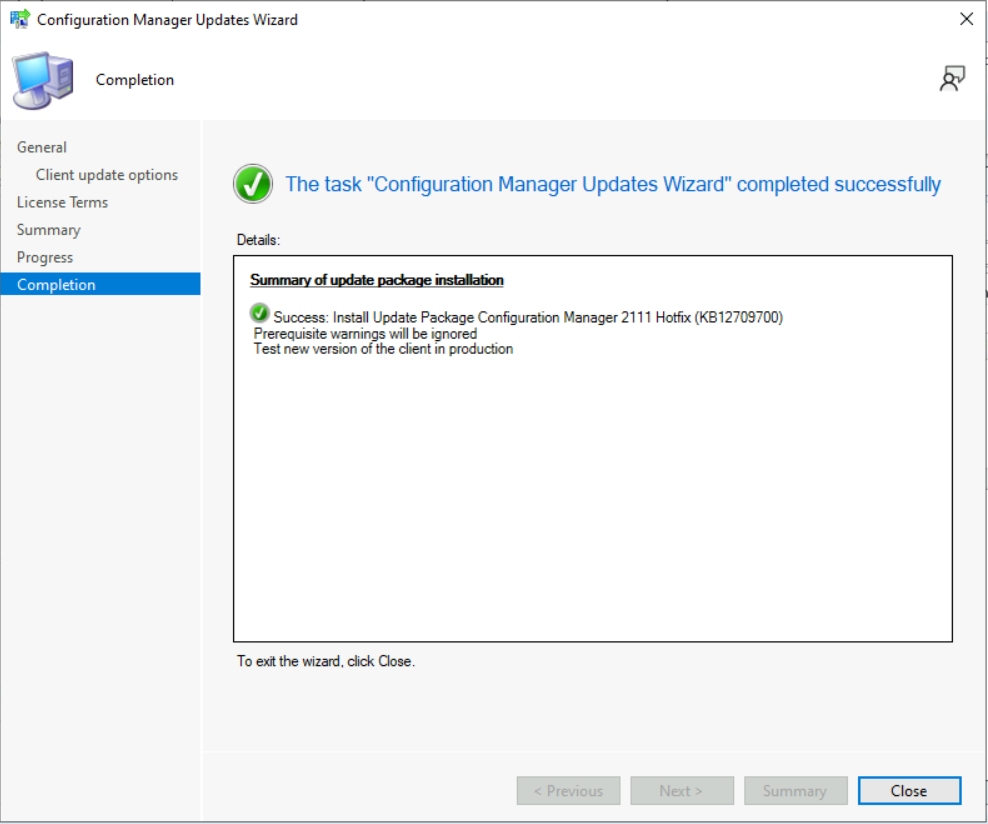Click the feedback person icon
The width and height of the screenshot is (988, 824).
[x=952, y=79]
